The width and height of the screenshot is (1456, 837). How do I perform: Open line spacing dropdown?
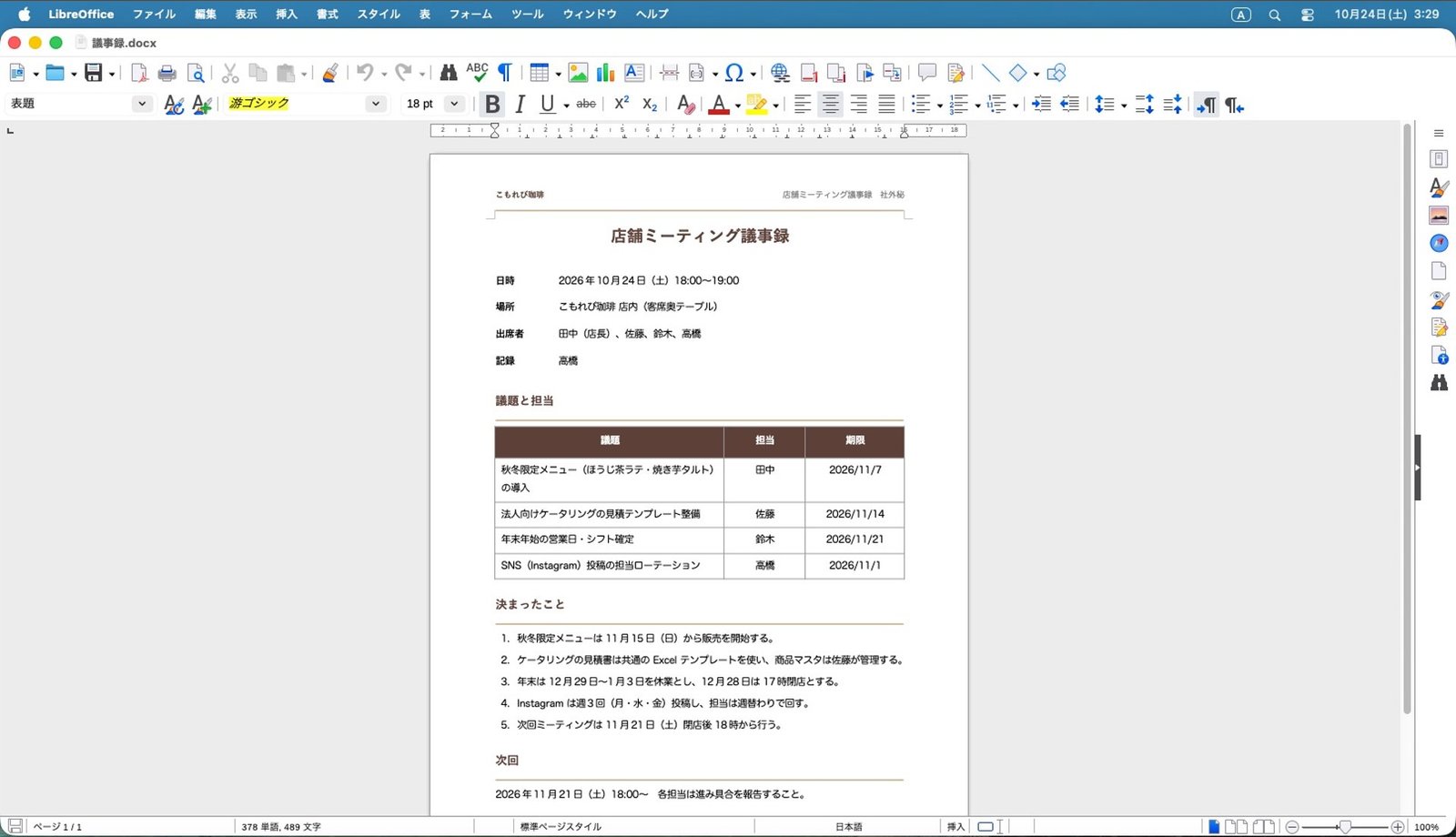click(1124, 106)
